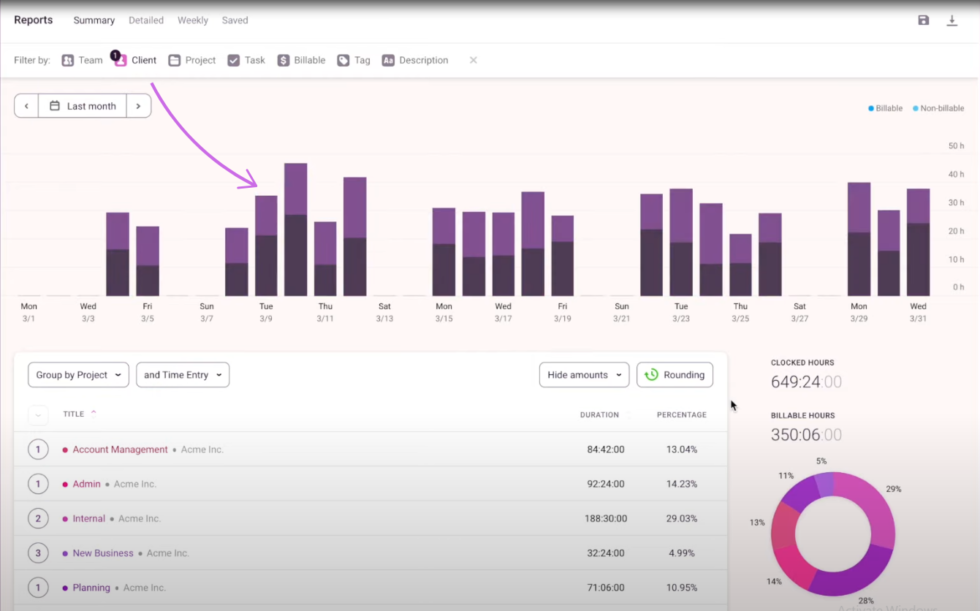Click the Rounding button

pyautogui.click(x=674, y=374)
